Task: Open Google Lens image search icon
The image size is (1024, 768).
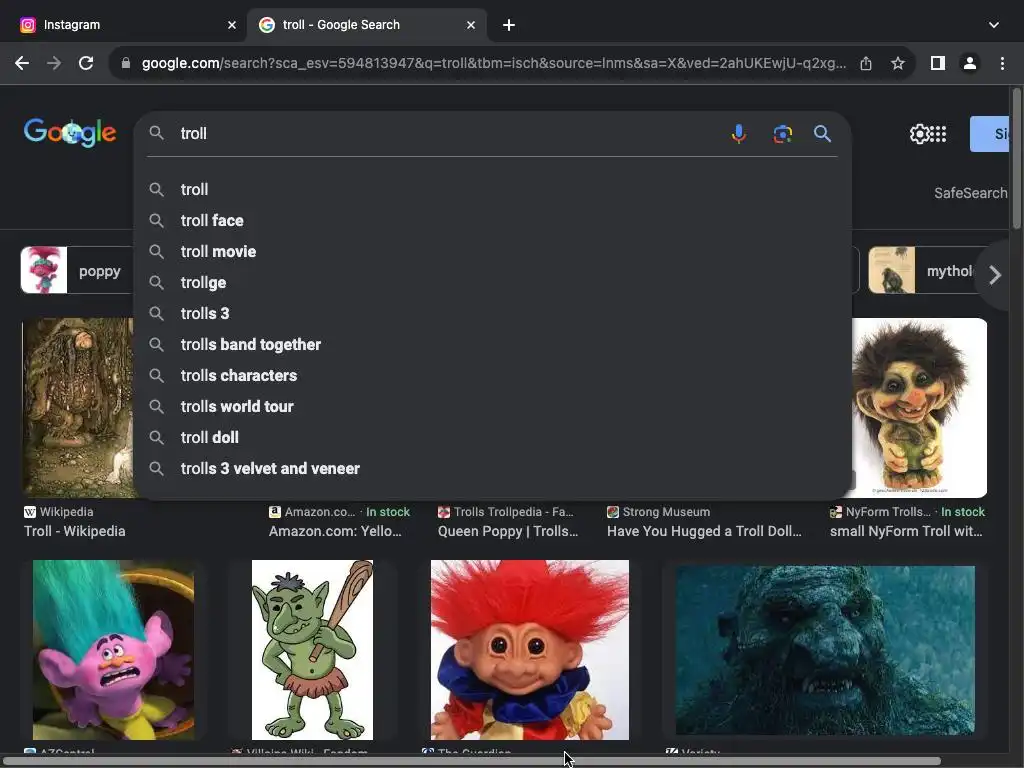Action: (x=782, y=134)
